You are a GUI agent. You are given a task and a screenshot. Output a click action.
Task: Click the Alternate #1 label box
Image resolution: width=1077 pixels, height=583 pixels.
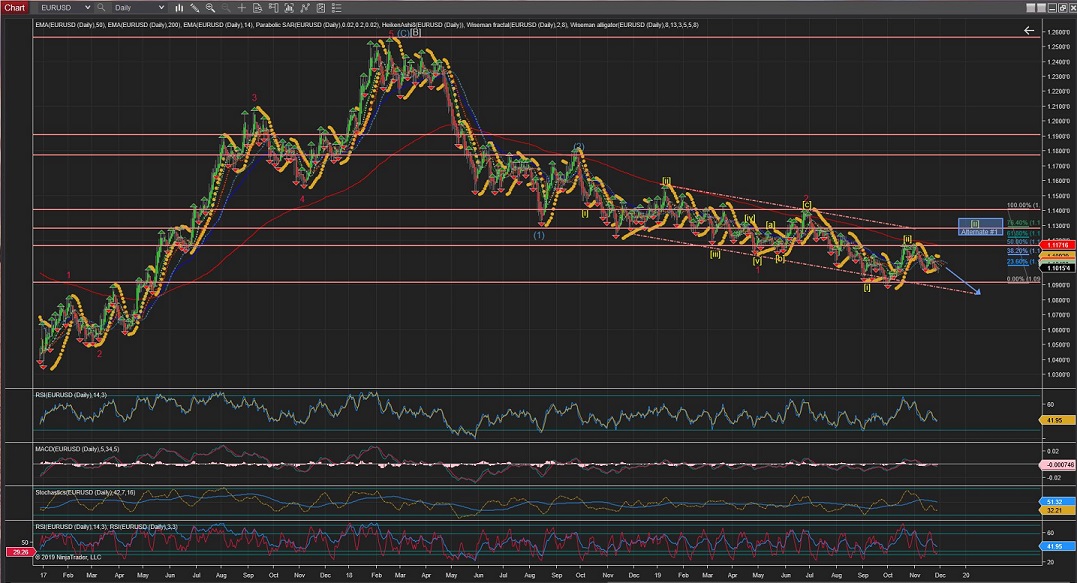click(x=980, y=231)
